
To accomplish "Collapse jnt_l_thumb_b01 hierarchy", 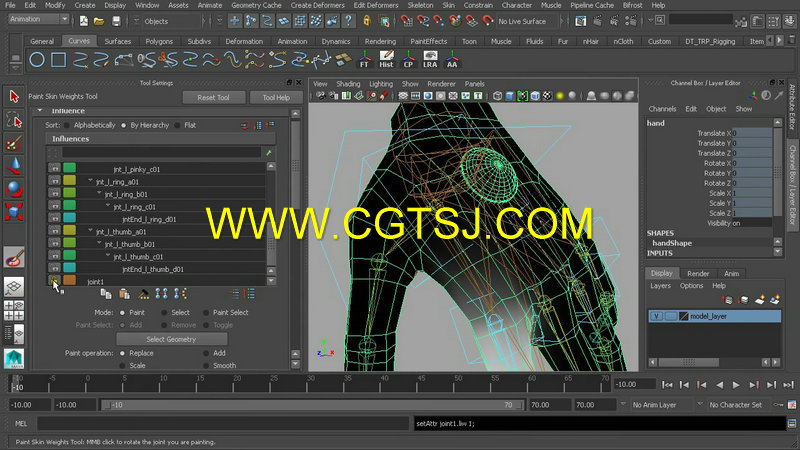I will pyautogui.click(x=99, y=243).
